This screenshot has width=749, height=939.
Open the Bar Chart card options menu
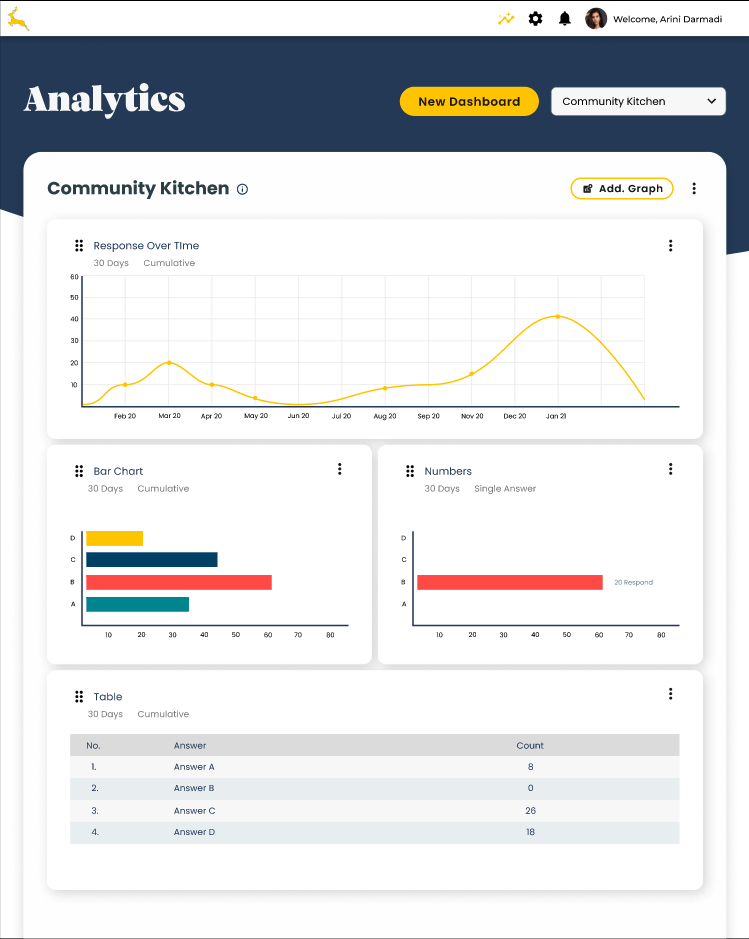click(x=340, y=469)
